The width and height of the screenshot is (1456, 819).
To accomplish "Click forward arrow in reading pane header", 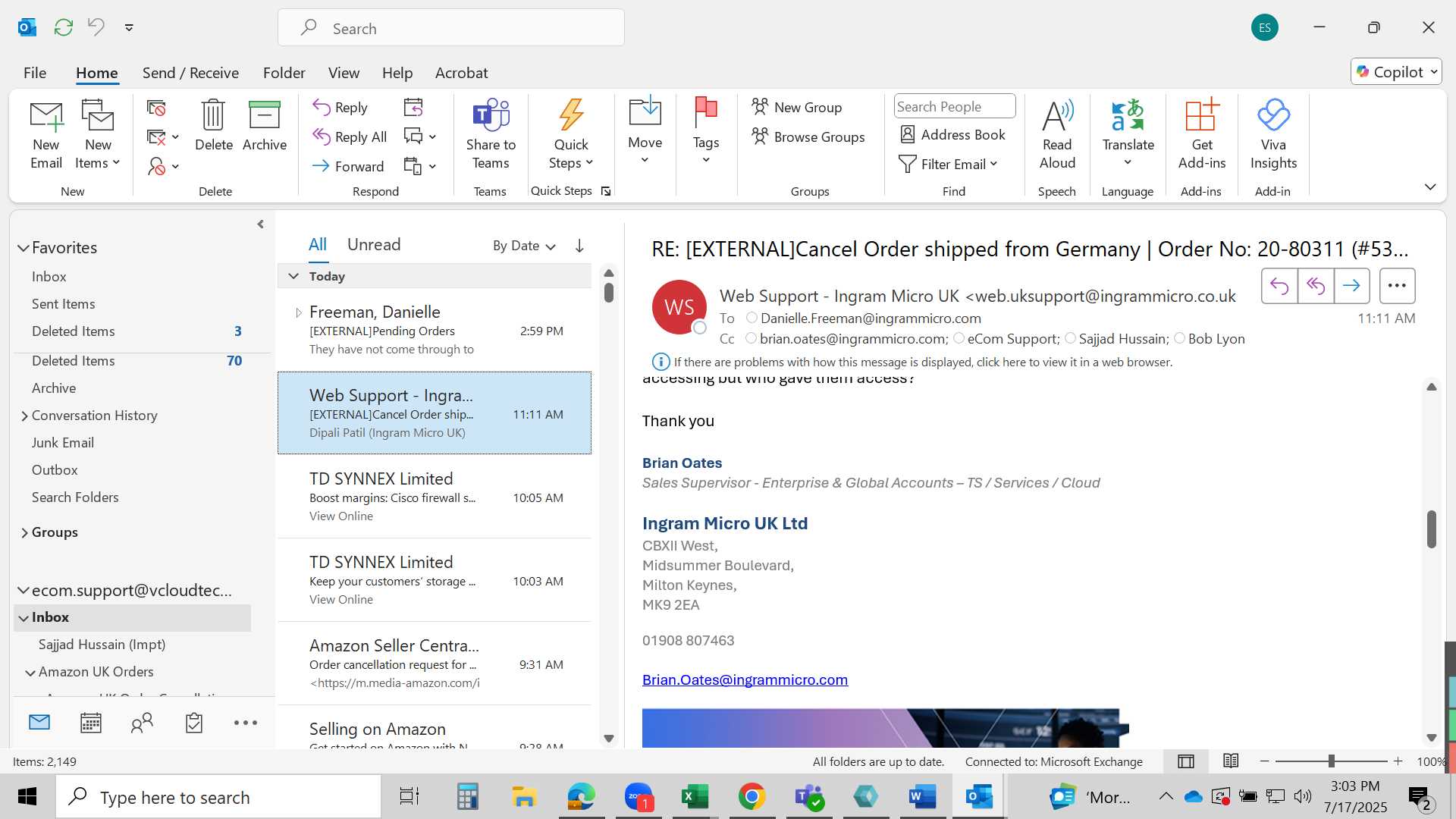I will tap(1351, 286).
